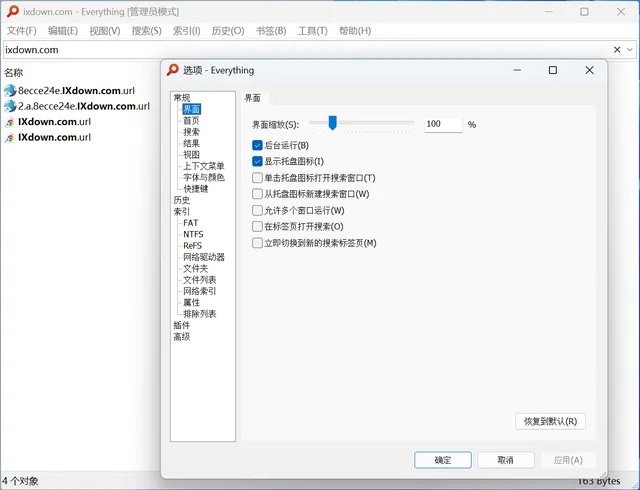Click the Everything logo icon in main title bar

tap(13, 11)
